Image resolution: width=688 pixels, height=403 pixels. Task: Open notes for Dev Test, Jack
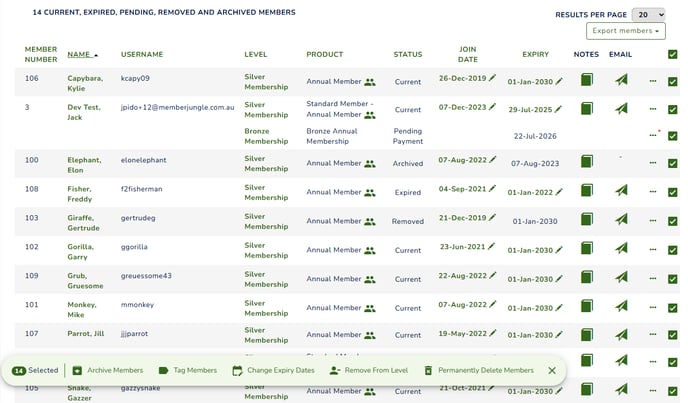pyautogui.click(x=587, y=108)
